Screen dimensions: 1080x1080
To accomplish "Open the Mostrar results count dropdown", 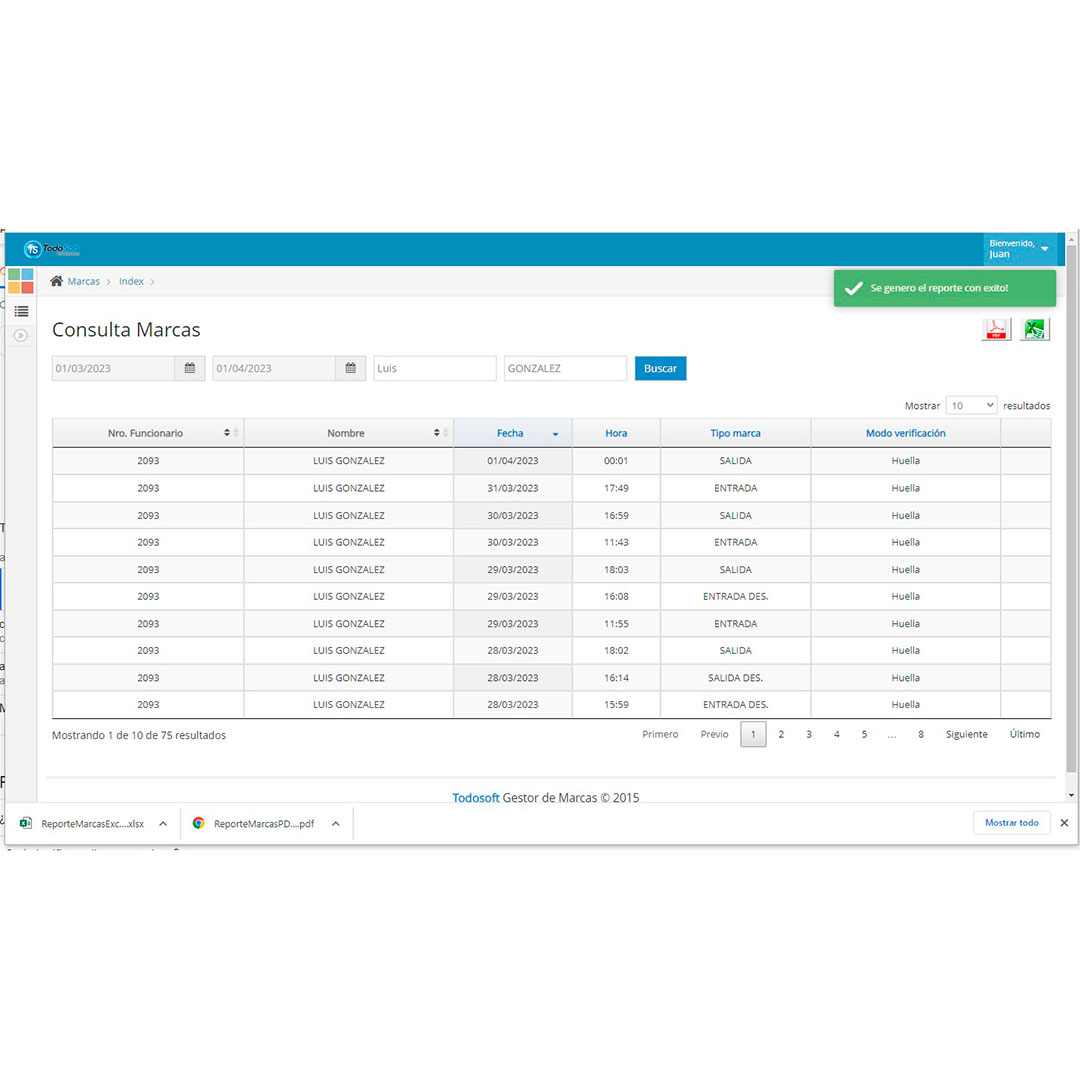I will point(971,406).
